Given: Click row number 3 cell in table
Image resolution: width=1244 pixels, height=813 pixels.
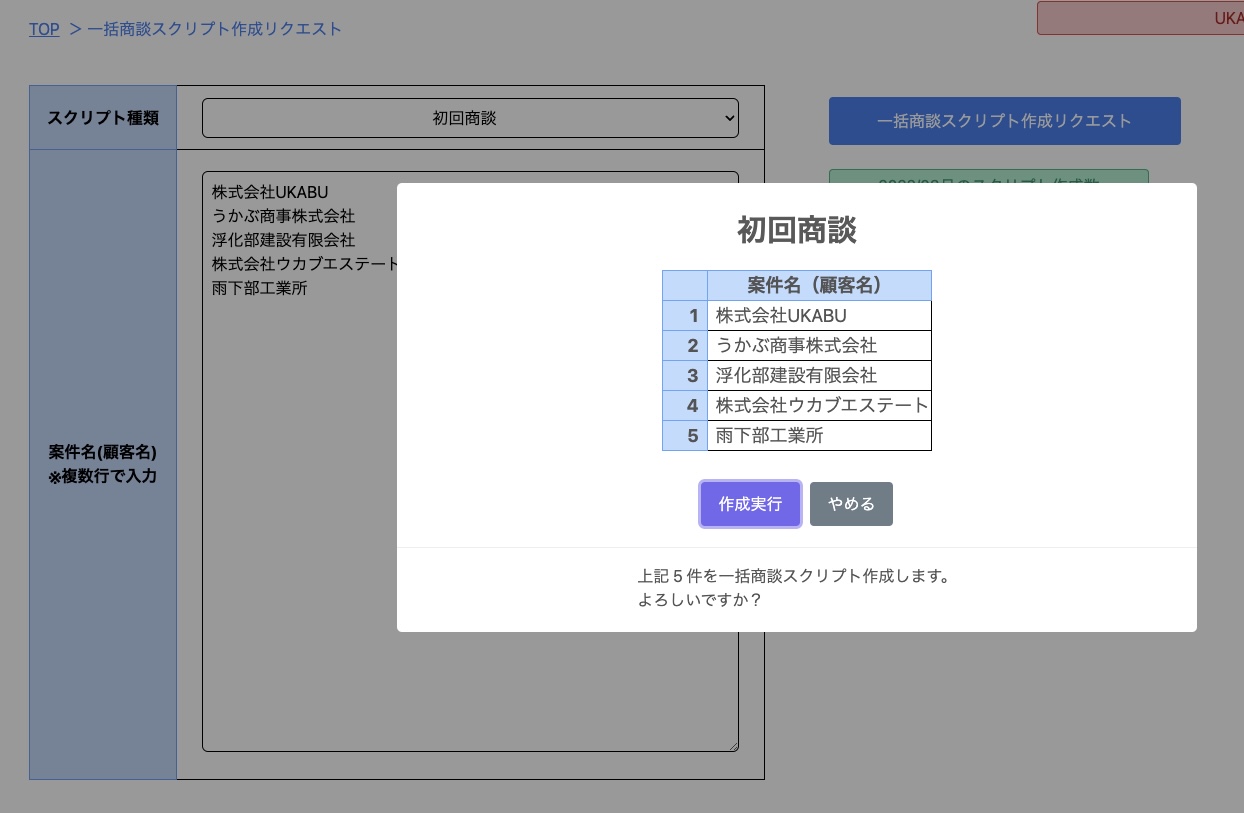Looking at the screenshot, I should click(685, 376).
